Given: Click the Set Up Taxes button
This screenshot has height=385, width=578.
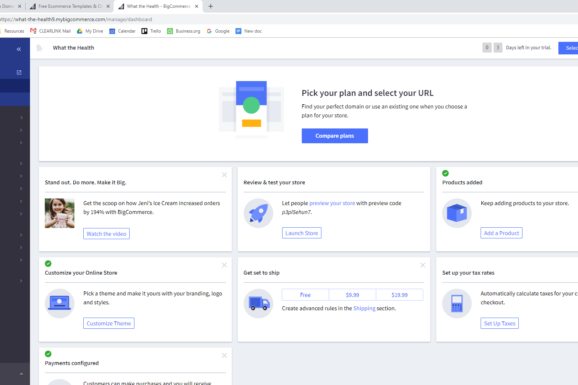Looking at the screenshot, I should pos(499,323).
